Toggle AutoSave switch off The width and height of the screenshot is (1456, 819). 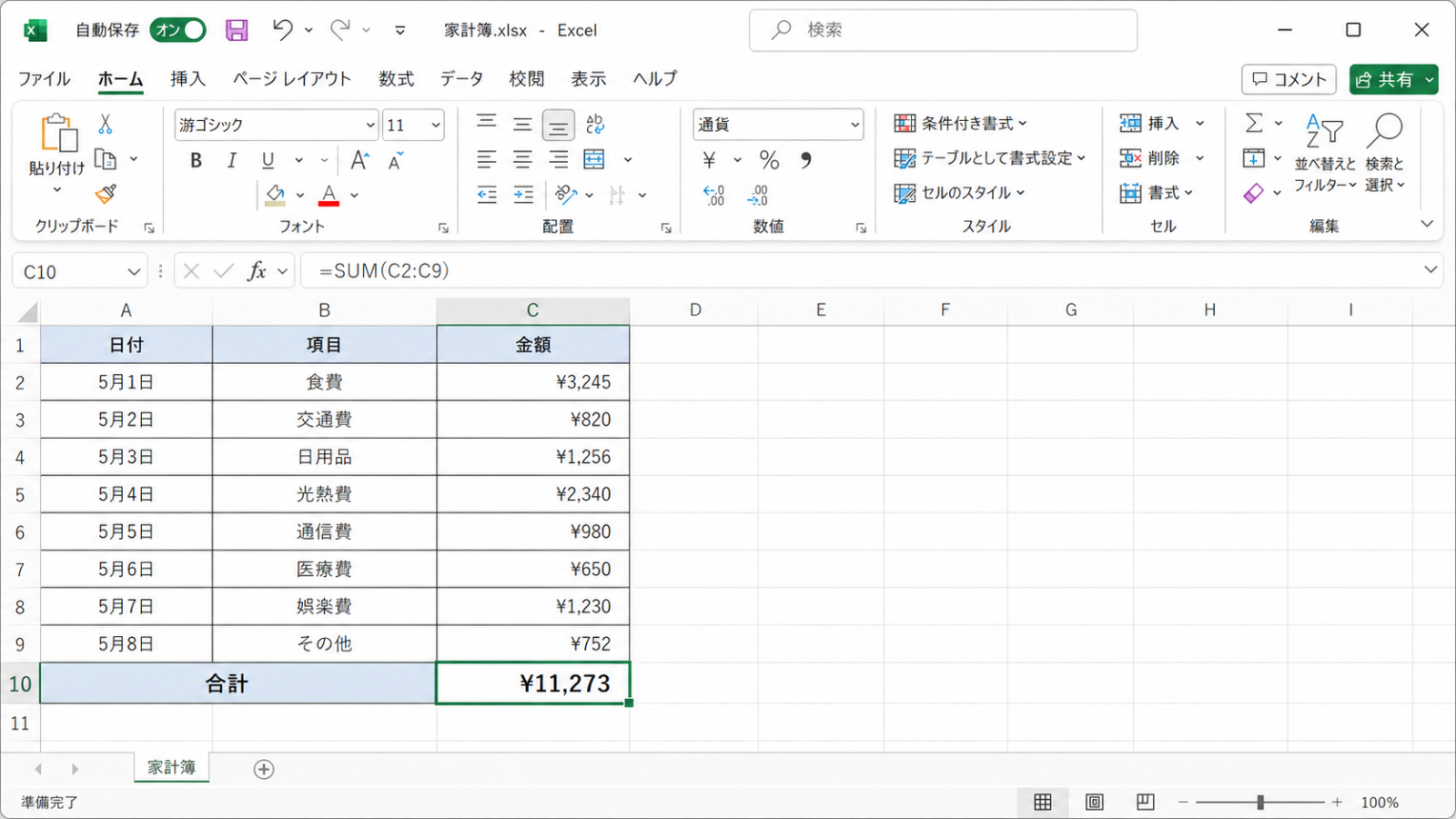178,30
